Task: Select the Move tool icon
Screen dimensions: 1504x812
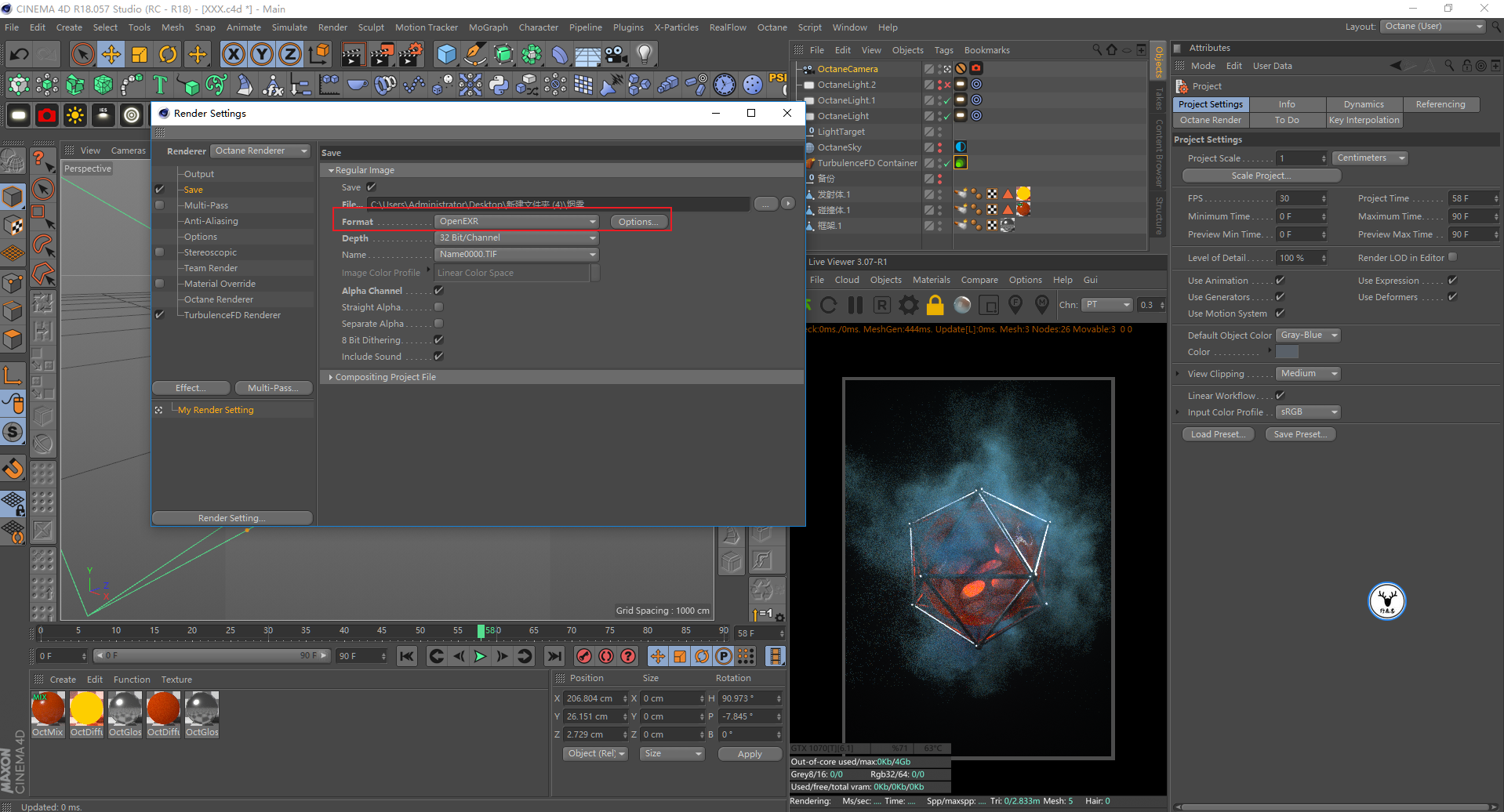Action: 111,54
